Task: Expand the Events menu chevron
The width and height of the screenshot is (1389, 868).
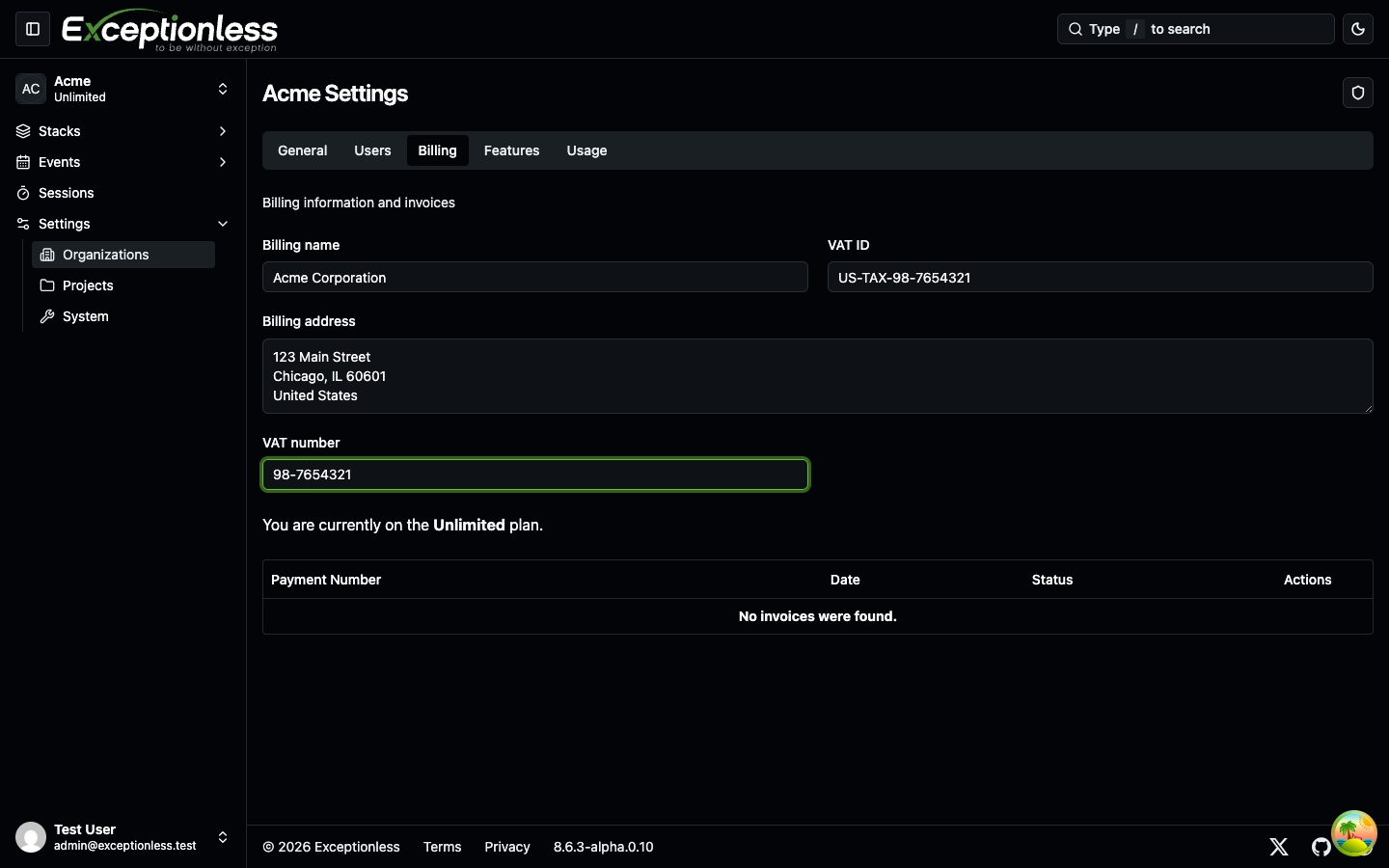Action: (x=223, y=162)
